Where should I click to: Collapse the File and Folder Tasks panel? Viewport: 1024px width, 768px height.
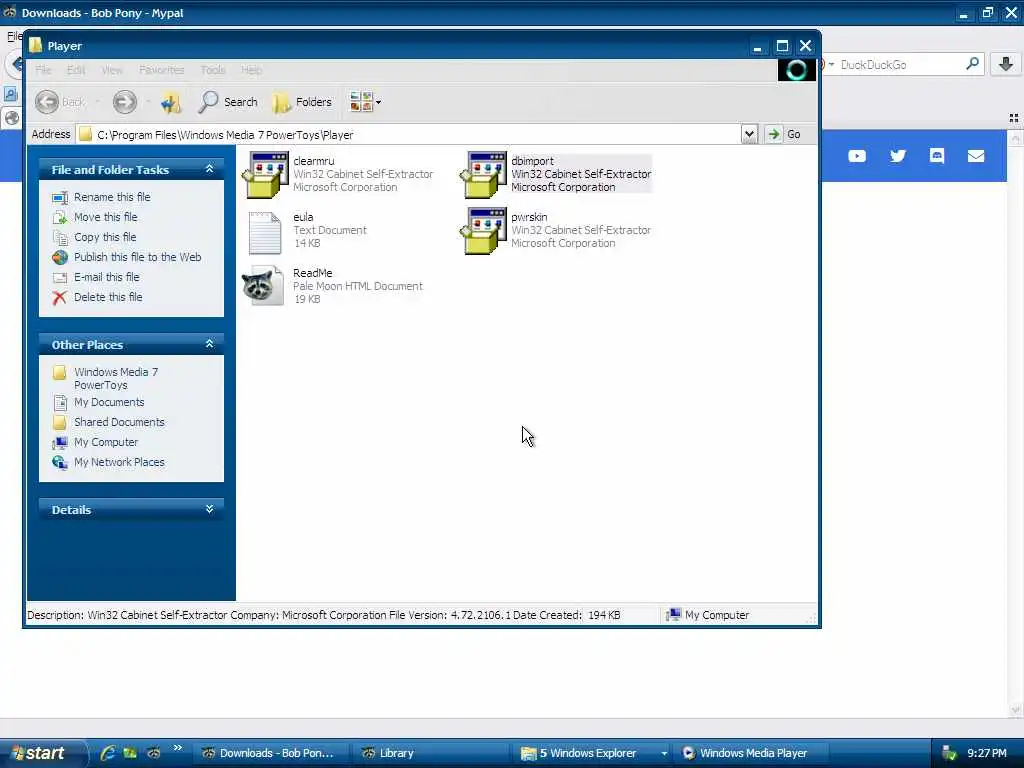click(x=209, y=169)
